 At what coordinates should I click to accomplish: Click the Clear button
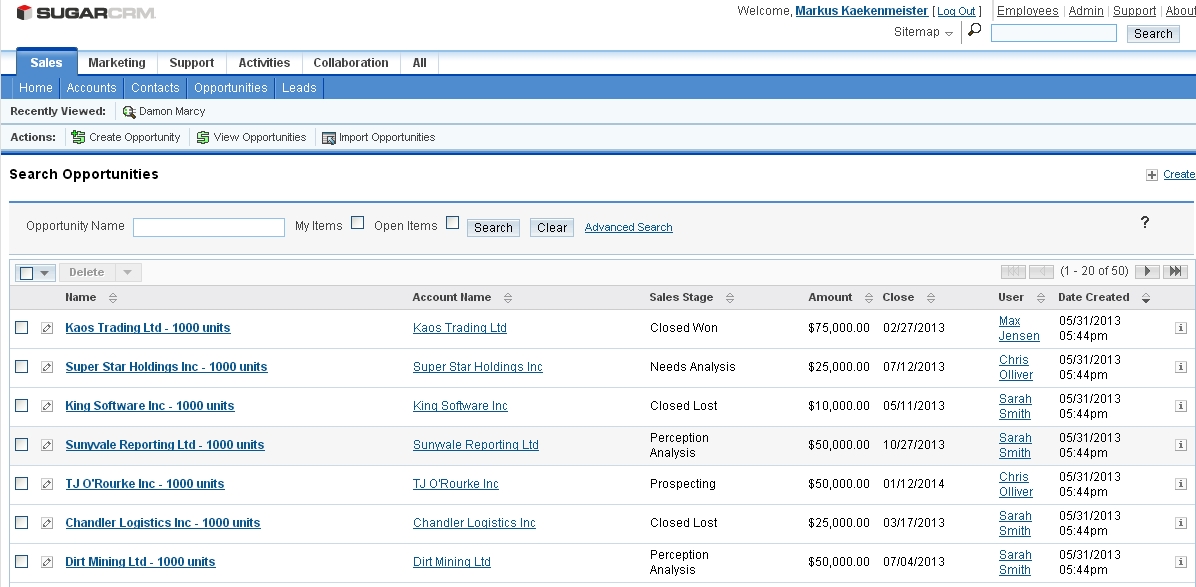pyautogui.click(x=552, y=227)
